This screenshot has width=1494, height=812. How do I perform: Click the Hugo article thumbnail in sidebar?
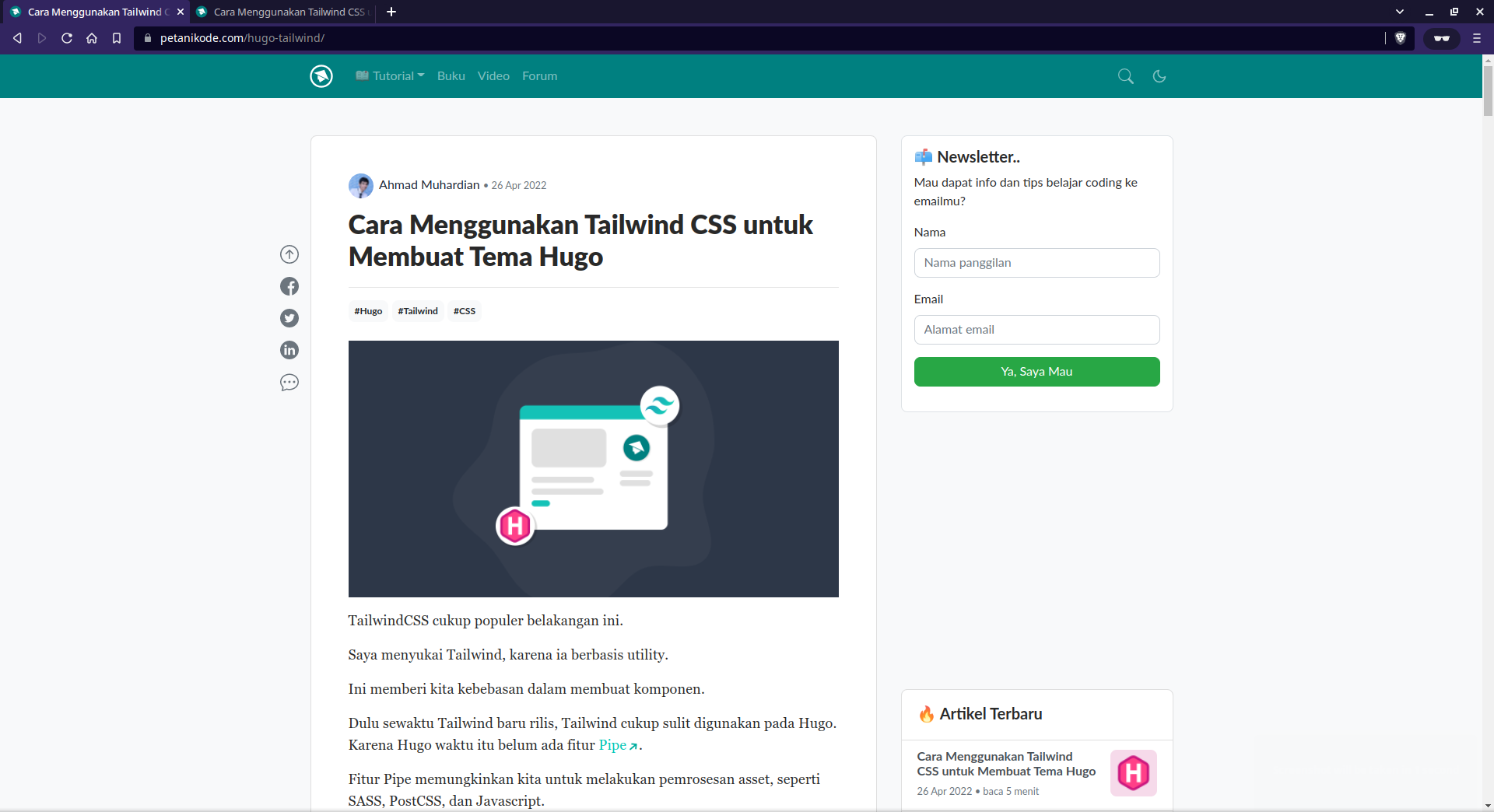(1133, 773)
